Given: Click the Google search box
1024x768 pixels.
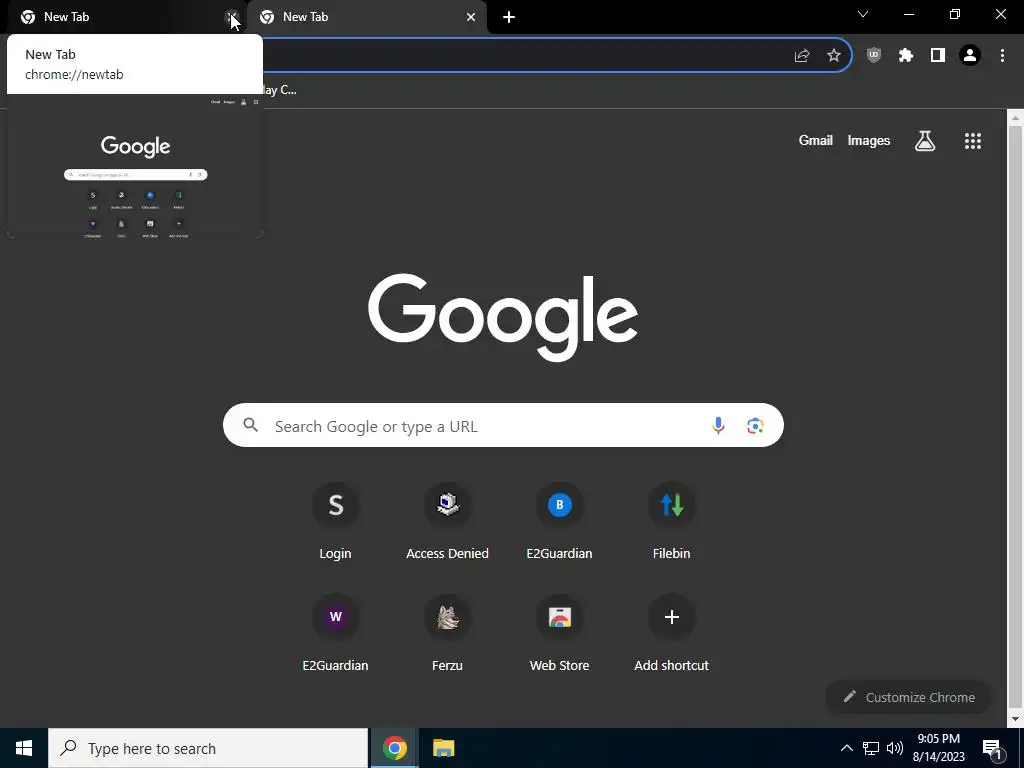Looking at the screenshot, I should click(x=503, y=425).
